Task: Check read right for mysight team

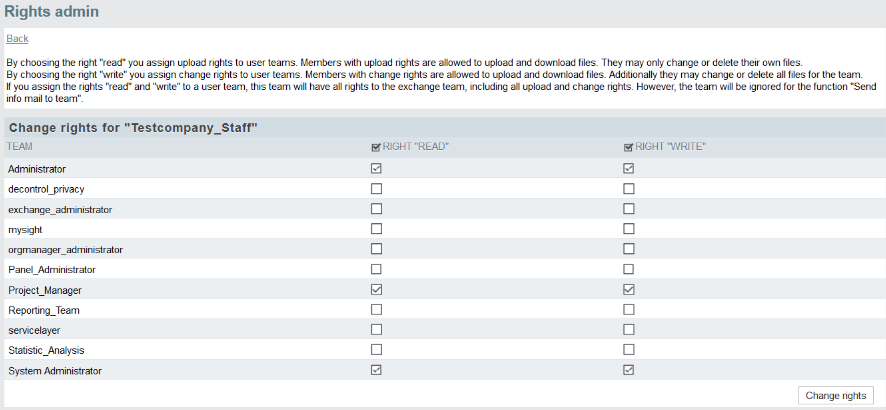Action: tap(376, 229)
